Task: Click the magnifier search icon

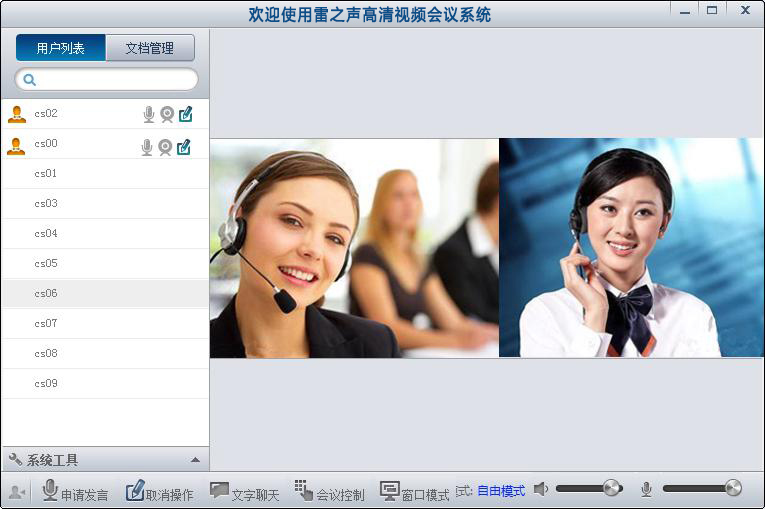Action: (30, 80)
